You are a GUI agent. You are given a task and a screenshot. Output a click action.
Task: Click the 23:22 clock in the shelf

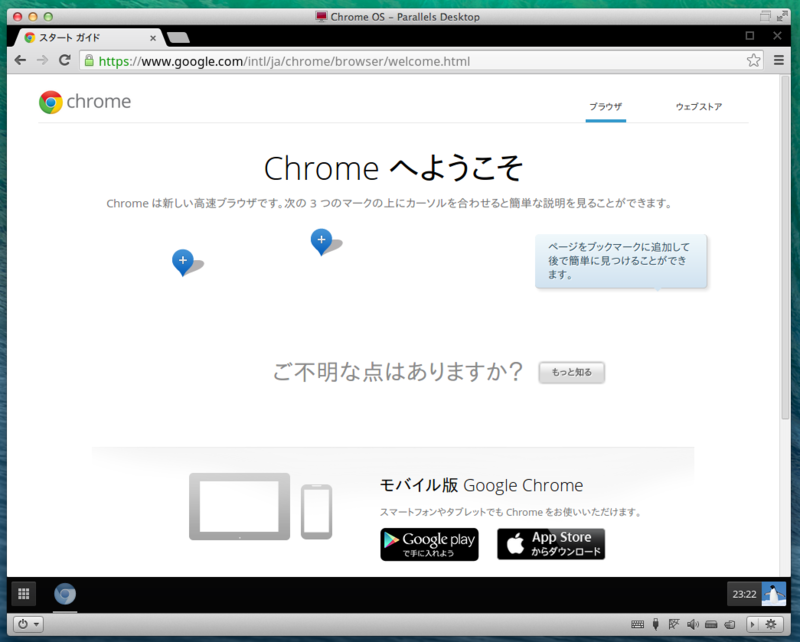tap(744, 594)
